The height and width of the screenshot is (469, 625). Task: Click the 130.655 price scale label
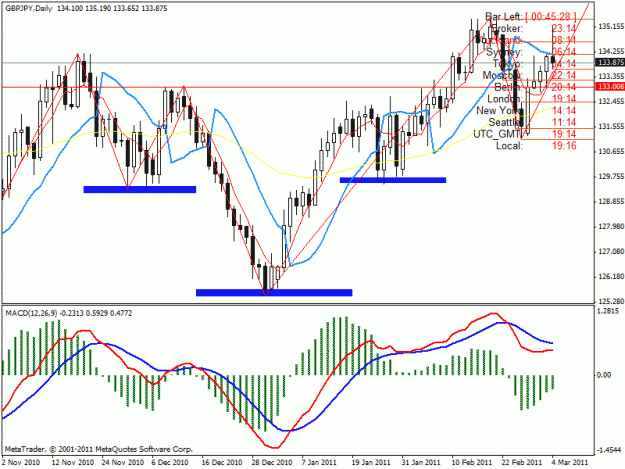610,151
